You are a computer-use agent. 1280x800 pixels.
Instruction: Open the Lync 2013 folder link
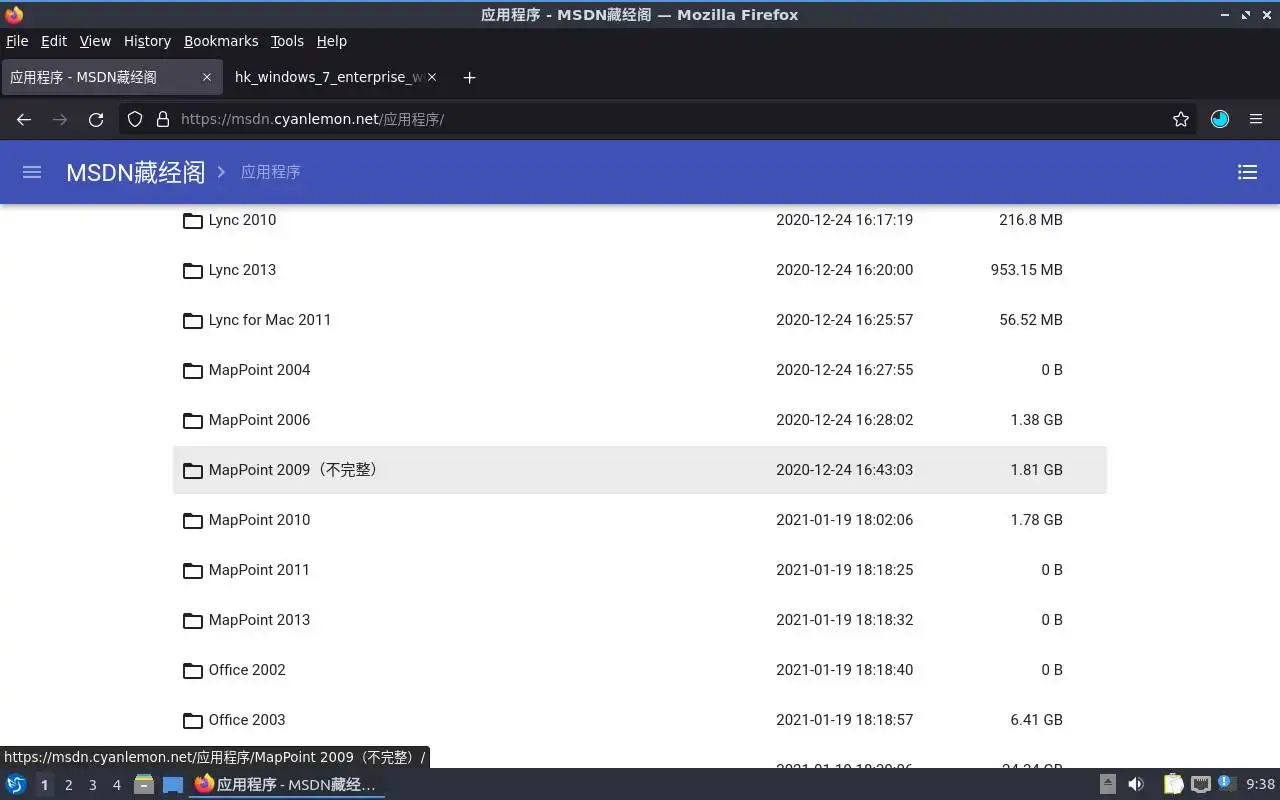pos(242,270)
